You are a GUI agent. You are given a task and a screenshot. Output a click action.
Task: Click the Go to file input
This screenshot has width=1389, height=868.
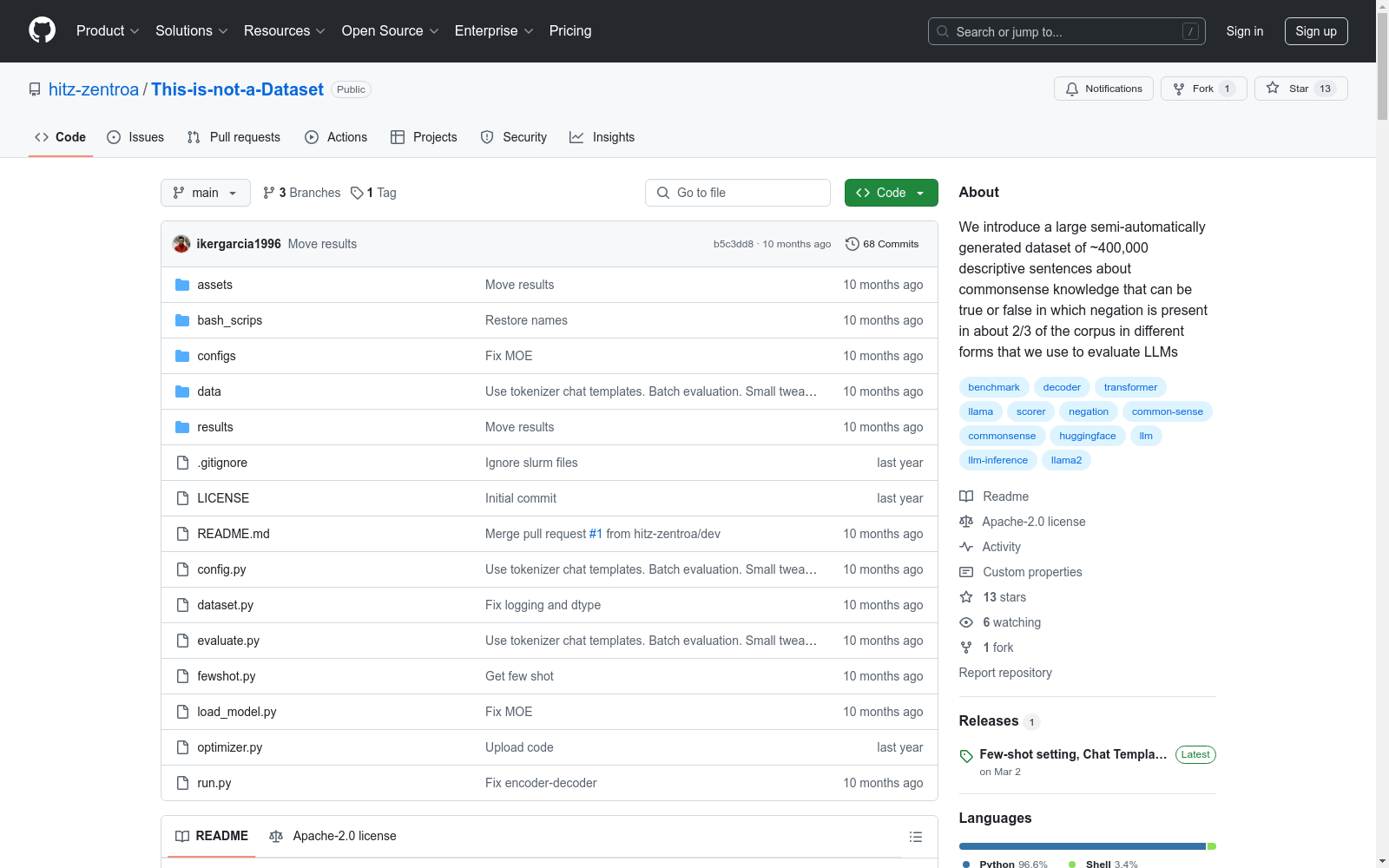click(738, 193)
